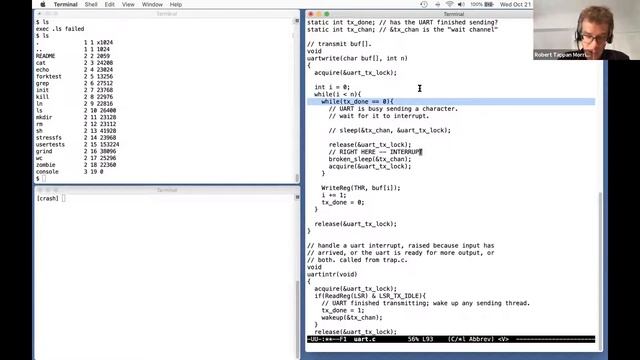
Task: Click the "wakeup(&tx_chan);" line
Action: click(352, 318)
